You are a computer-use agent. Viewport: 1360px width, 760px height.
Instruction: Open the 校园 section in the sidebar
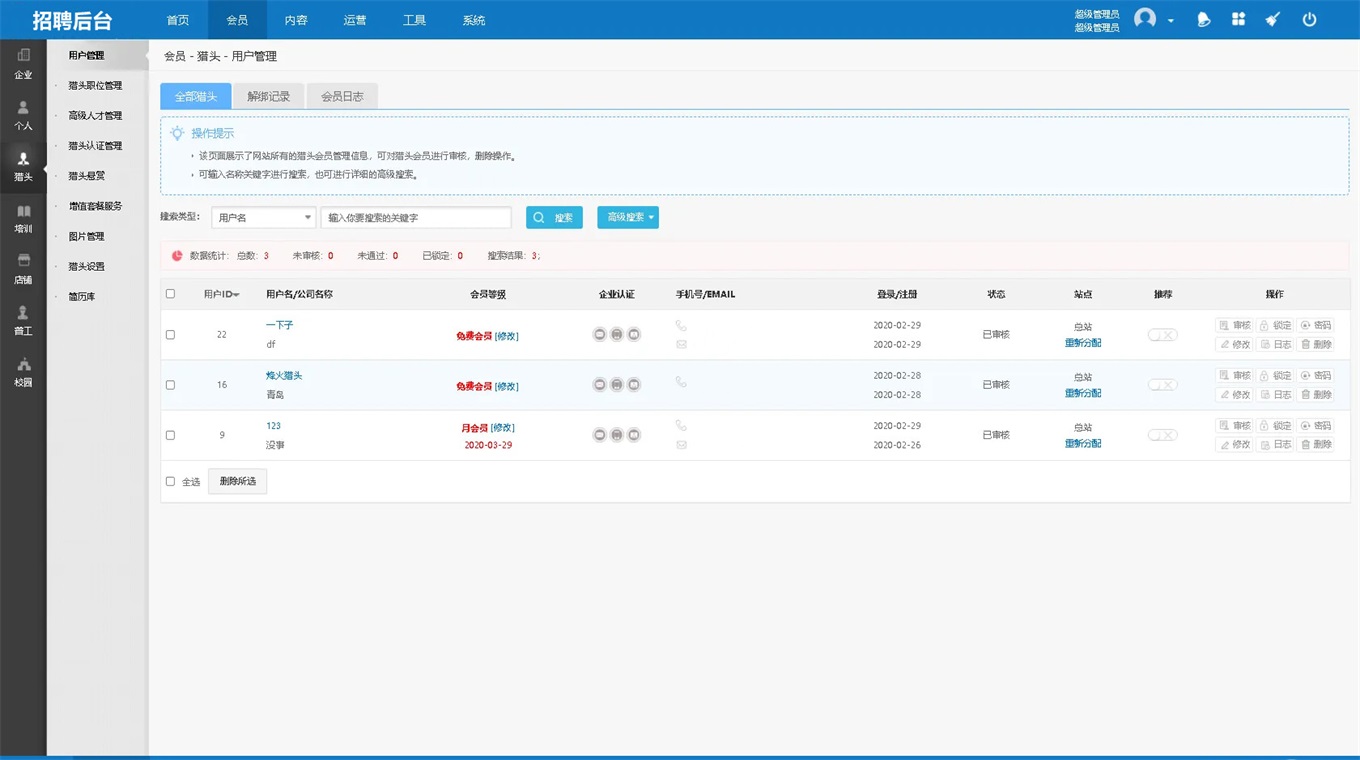tap(23, 372)
